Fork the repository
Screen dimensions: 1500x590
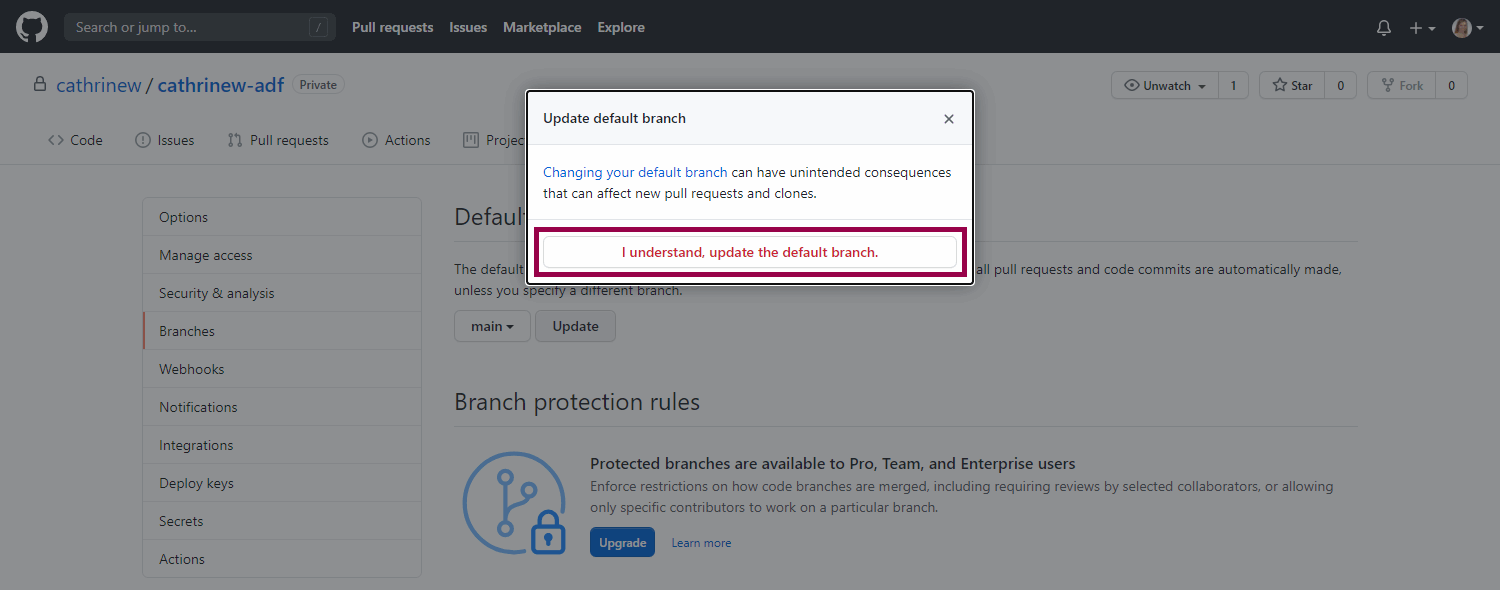tap(1402, 86)
